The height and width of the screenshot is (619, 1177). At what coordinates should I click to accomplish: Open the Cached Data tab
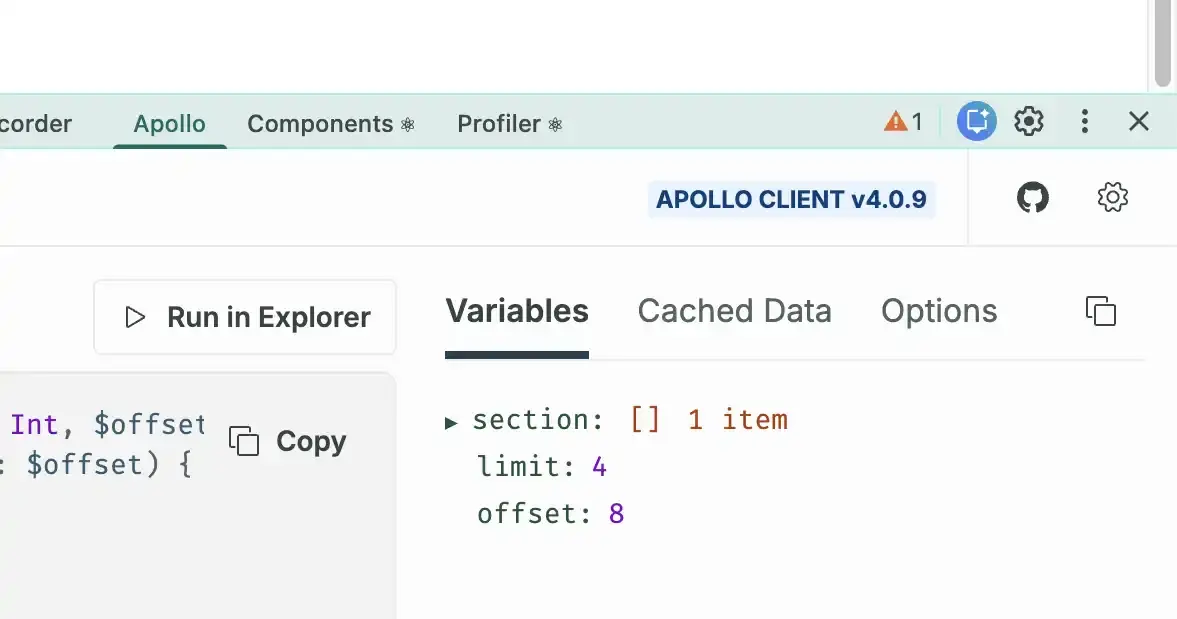pos(734,311)
